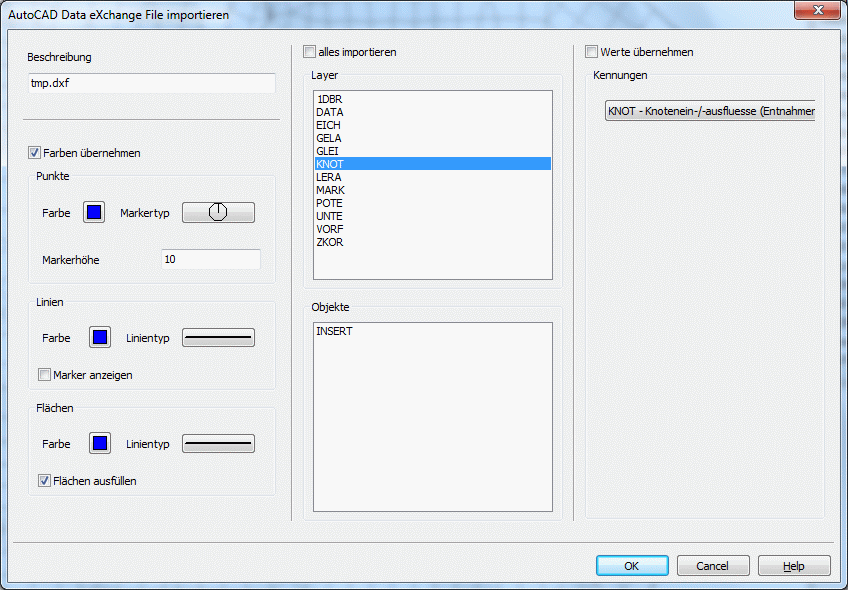Open the Flächen Farbe color swatch
848x590 pixels.
pos(100,444)
